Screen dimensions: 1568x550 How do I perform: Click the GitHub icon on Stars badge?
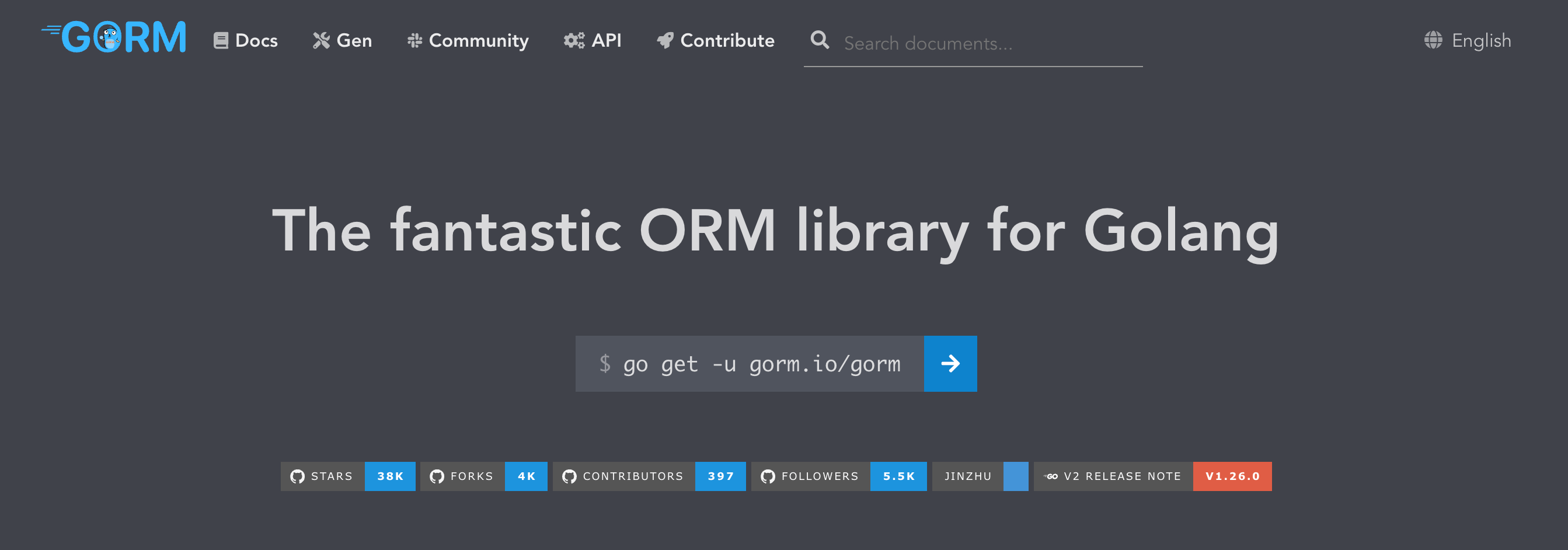297,476
